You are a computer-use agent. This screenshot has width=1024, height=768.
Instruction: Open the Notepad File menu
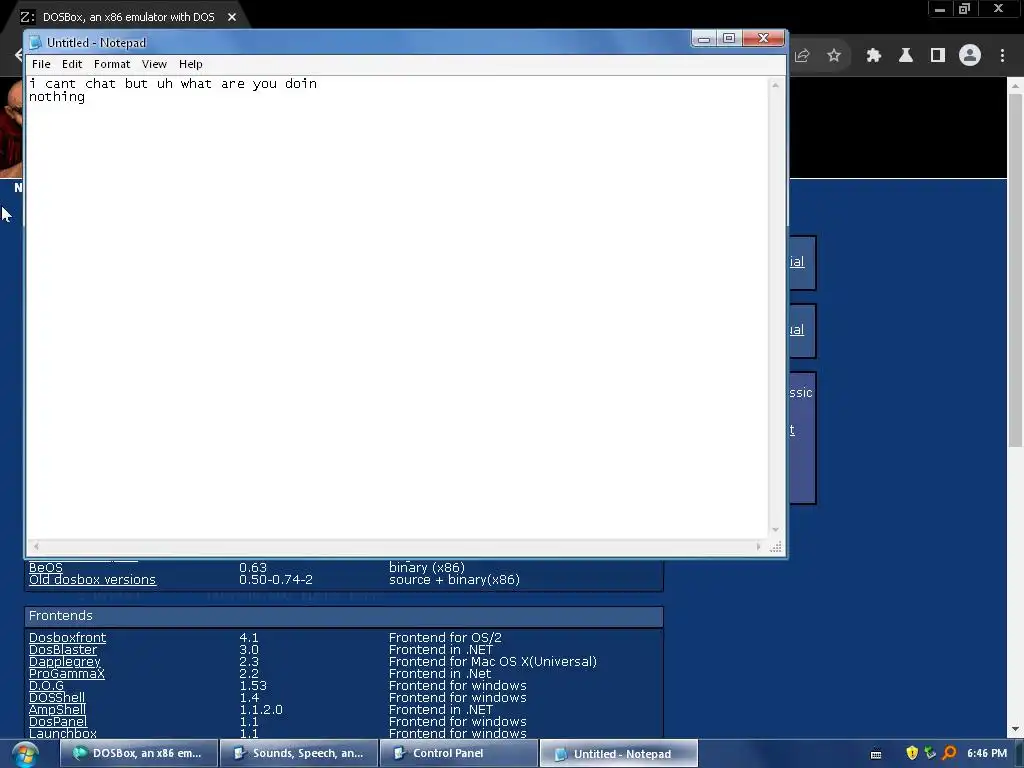[x=41, y=64]
